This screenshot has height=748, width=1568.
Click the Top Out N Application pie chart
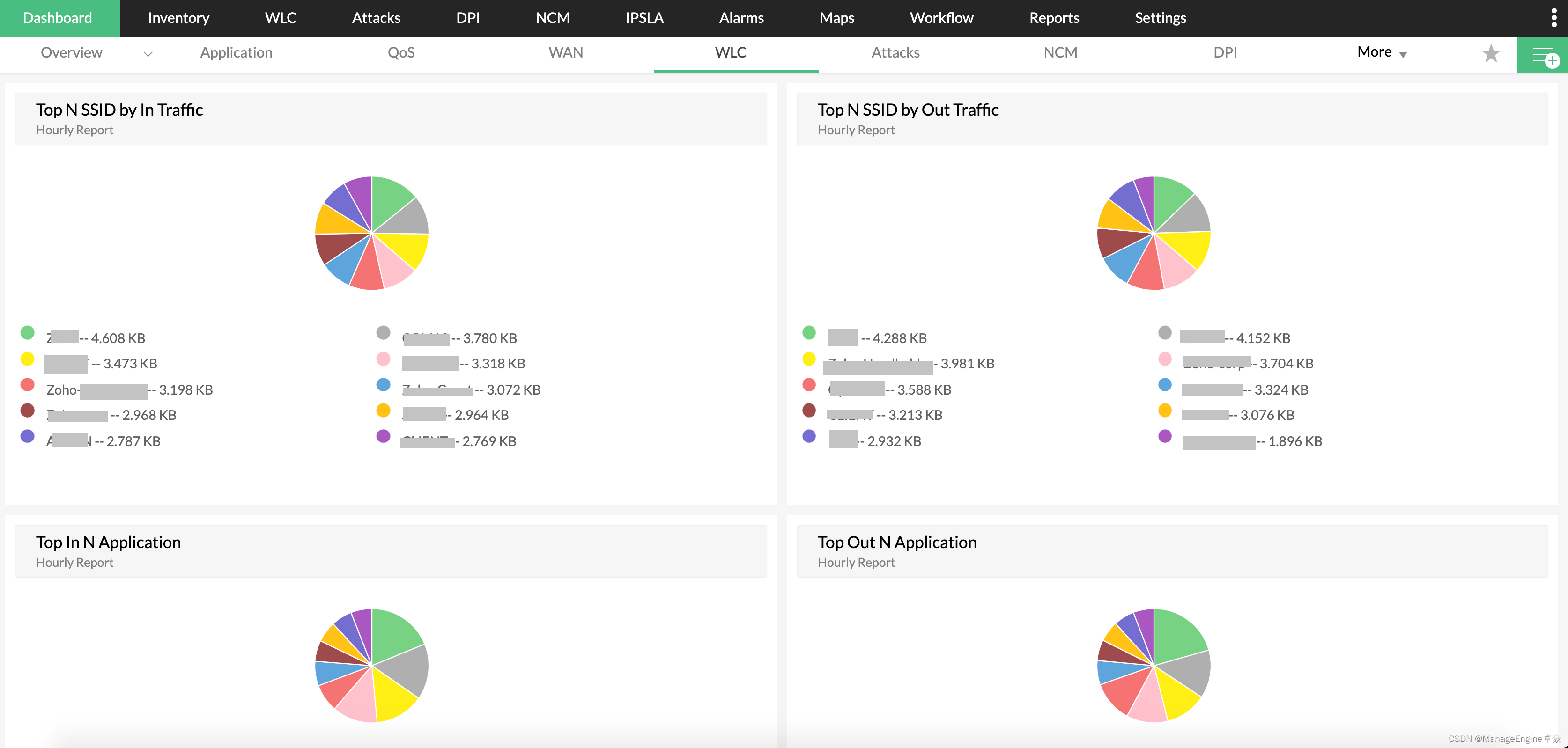(x=1154, y=665)
